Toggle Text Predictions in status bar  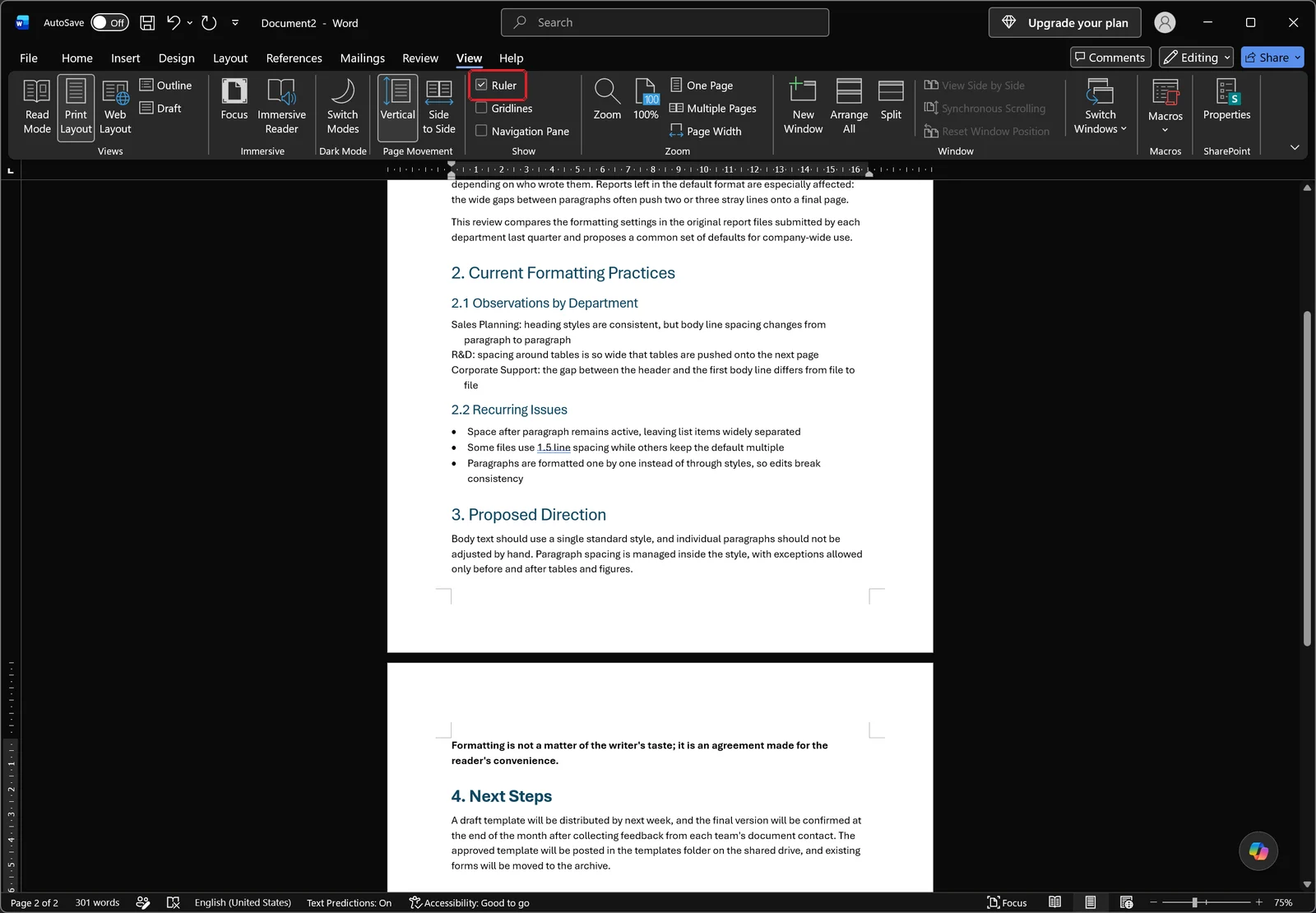pos(349,902)
